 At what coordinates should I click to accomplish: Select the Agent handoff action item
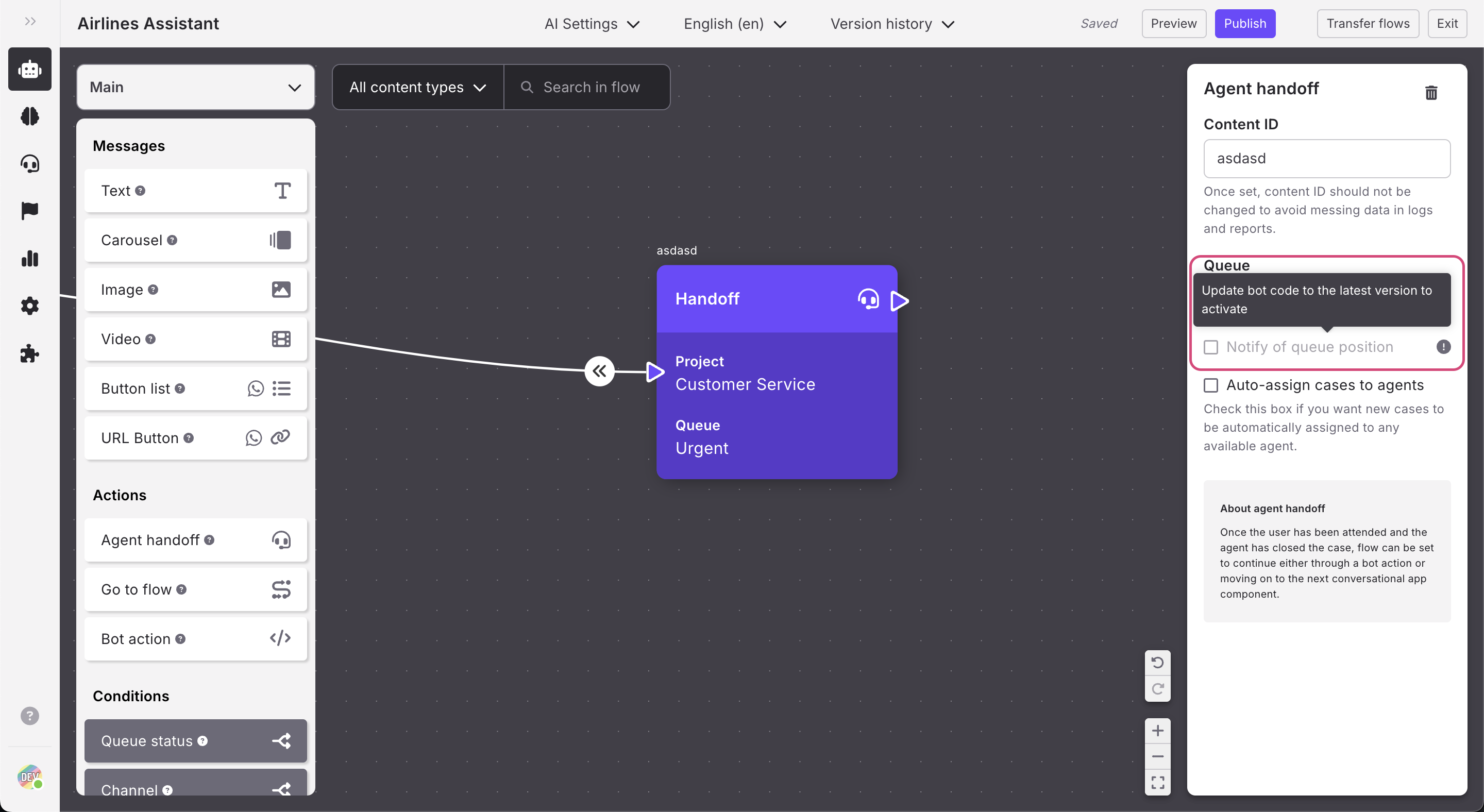click(x=195, y=539)
